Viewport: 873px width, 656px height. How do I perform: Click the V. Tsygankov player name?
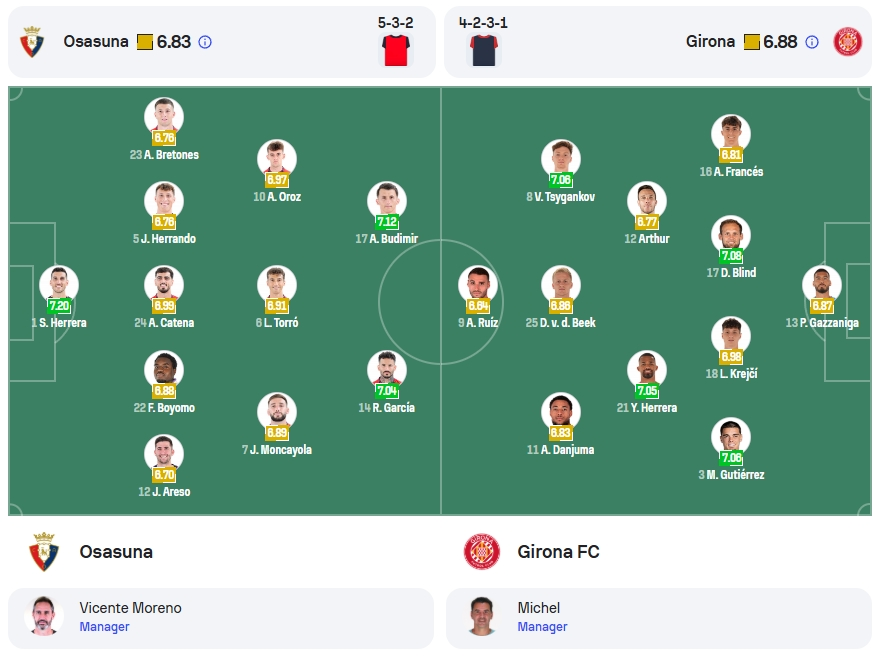pos(561,197)
